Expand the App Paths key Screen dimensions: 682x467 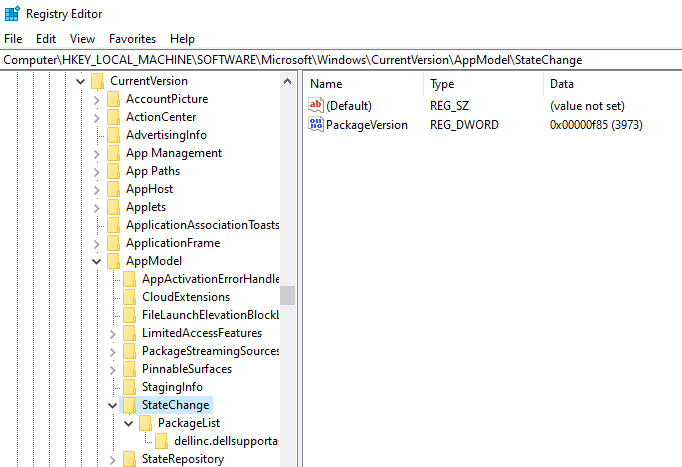[97, 172]
